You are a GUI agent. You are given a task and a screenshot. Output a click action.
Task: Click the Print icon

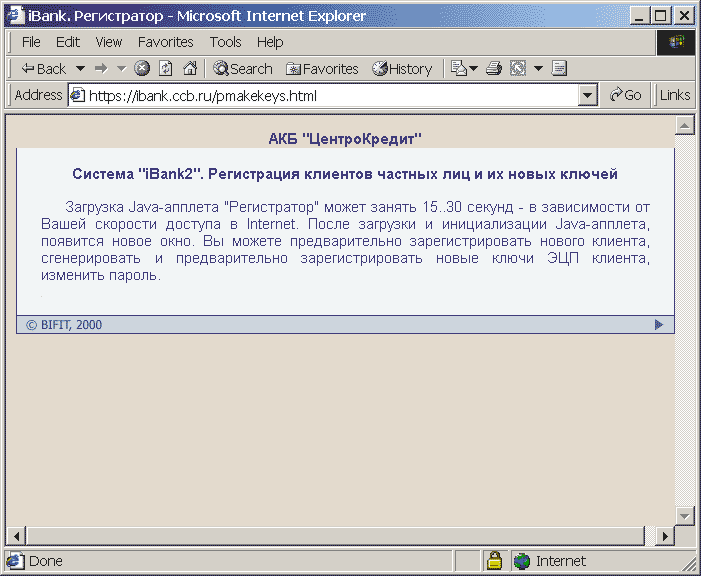pos(494,68)
